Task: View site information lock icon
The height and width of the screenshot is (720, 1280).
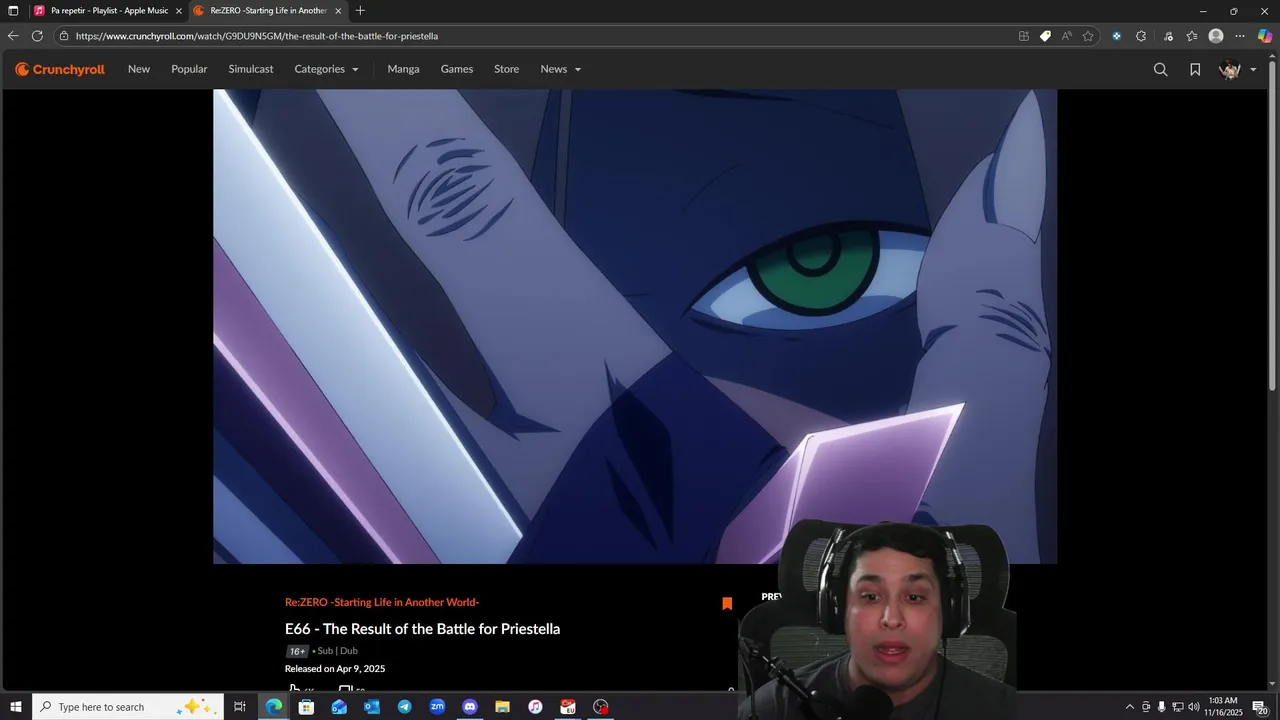Action: coord(64,36)
